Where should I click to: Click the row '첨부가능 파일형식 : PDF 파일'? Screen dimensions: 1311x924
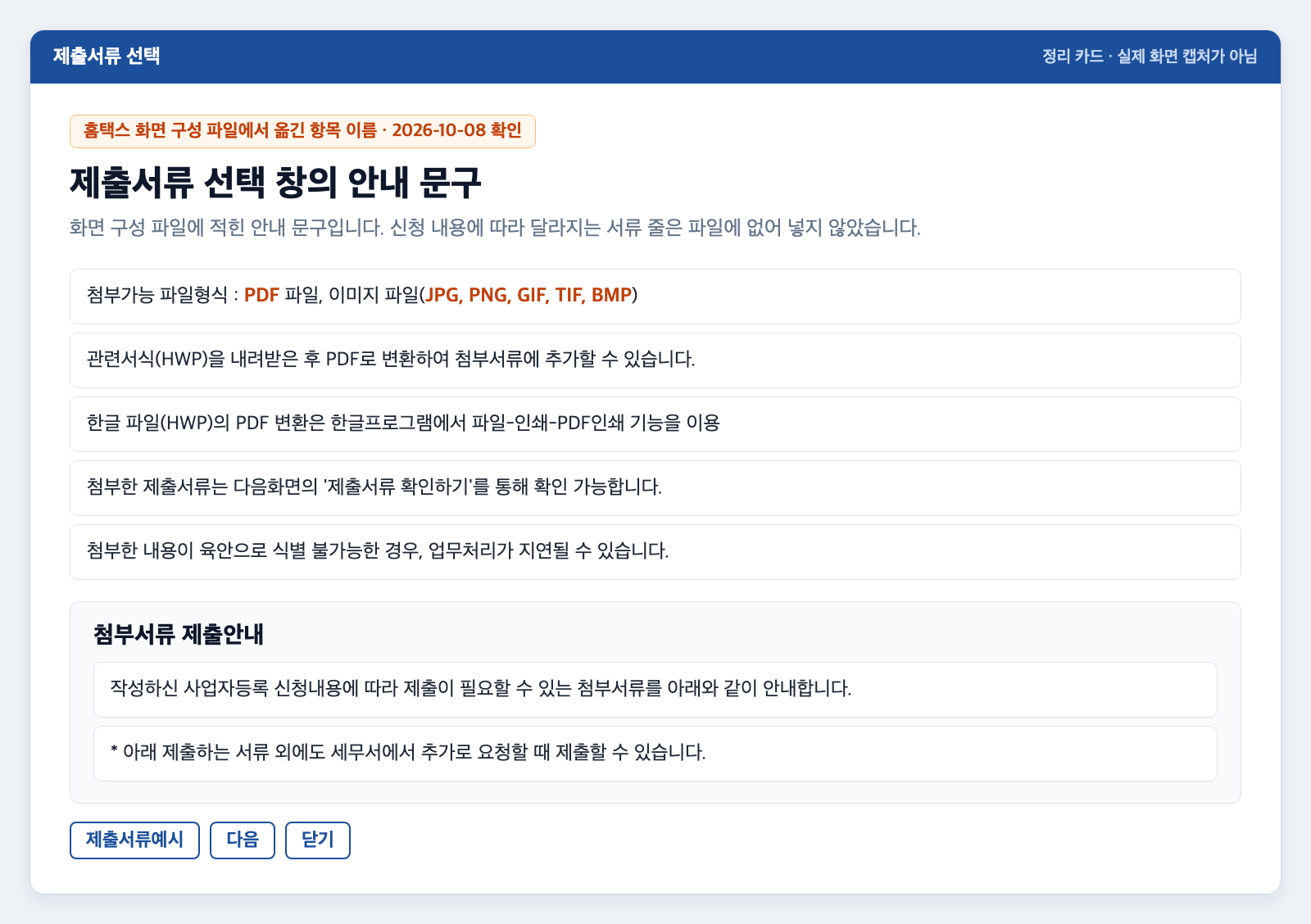click(655, 297)
